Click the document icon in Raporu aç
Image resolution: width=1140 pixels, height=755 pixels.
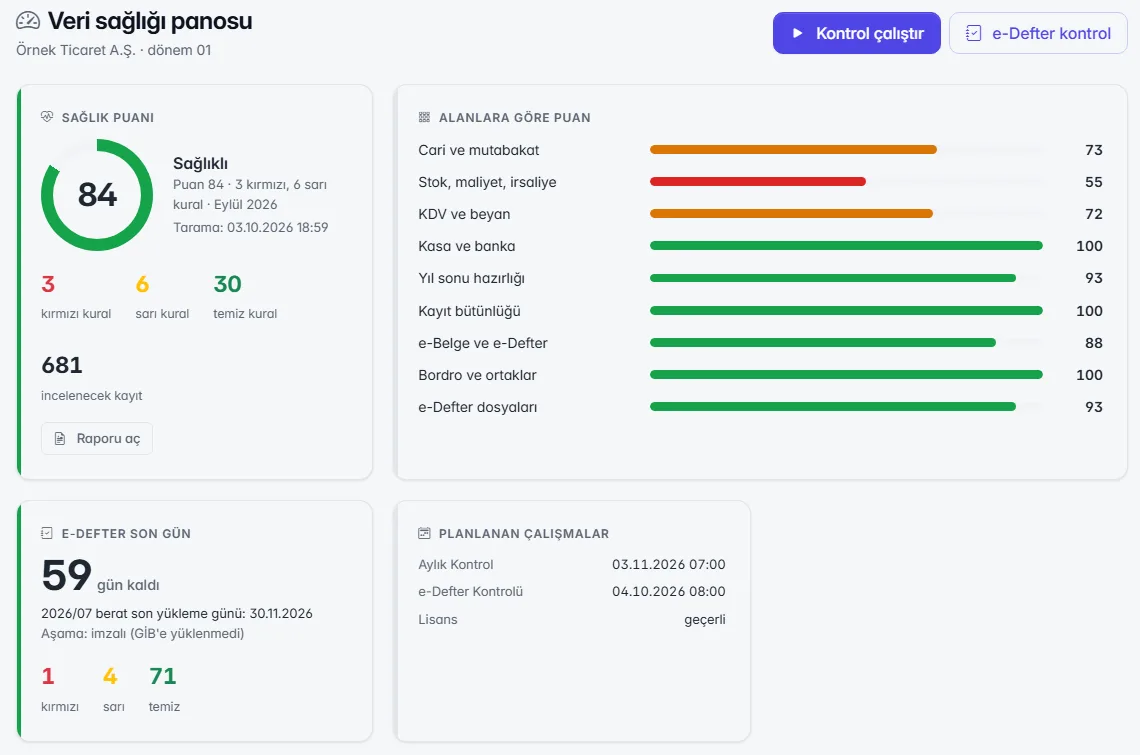[x=60, y=439]
